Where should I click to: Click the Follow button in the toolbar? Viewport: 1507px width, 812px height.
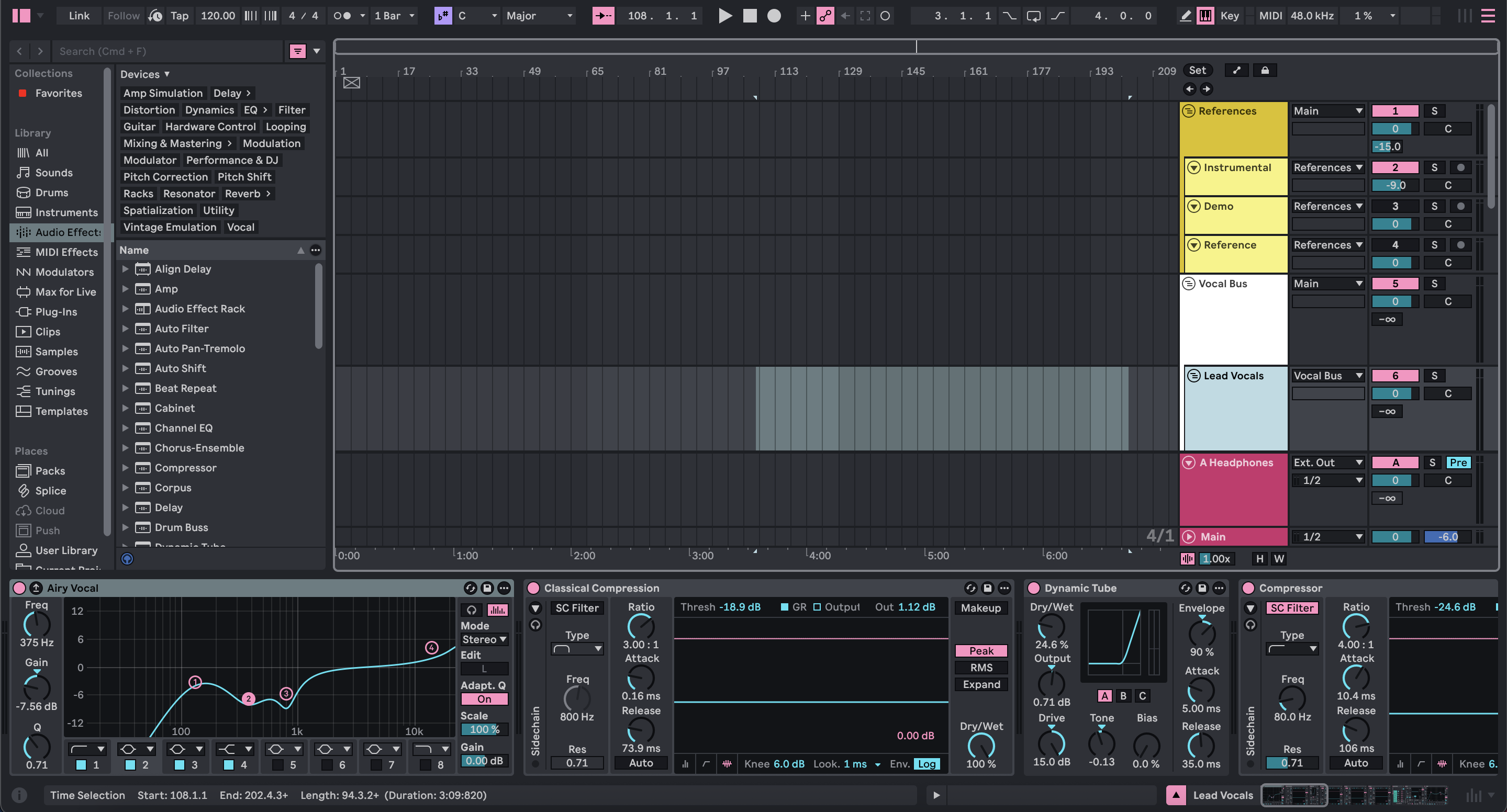click(123, 16)
